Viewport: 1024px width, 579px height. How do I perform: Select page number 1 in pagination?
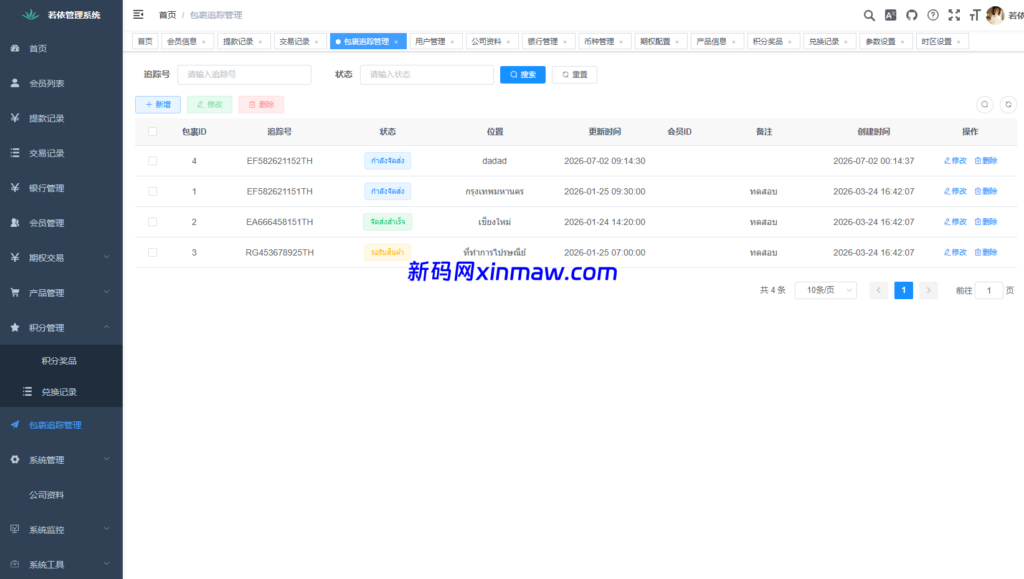903,290
